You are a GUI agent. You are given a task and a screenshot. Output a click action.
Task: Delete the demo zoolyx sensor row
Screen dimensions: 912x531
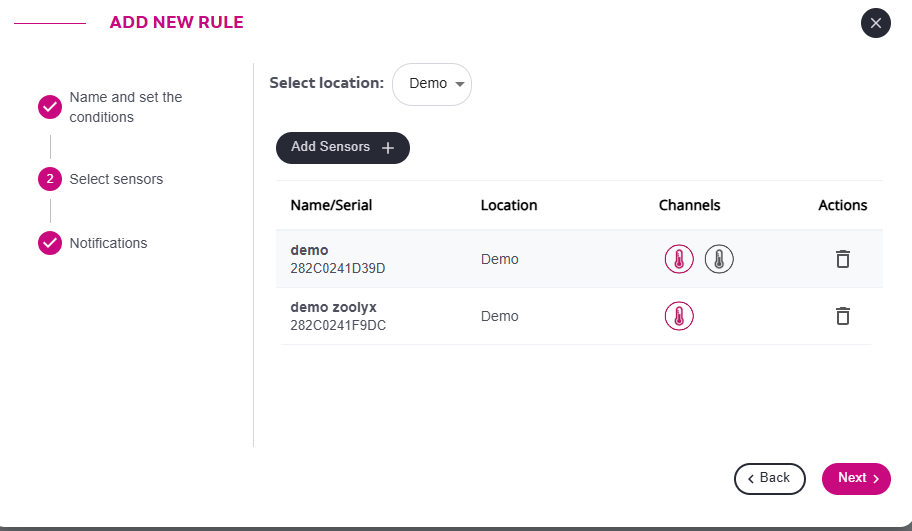coord(843,316)
